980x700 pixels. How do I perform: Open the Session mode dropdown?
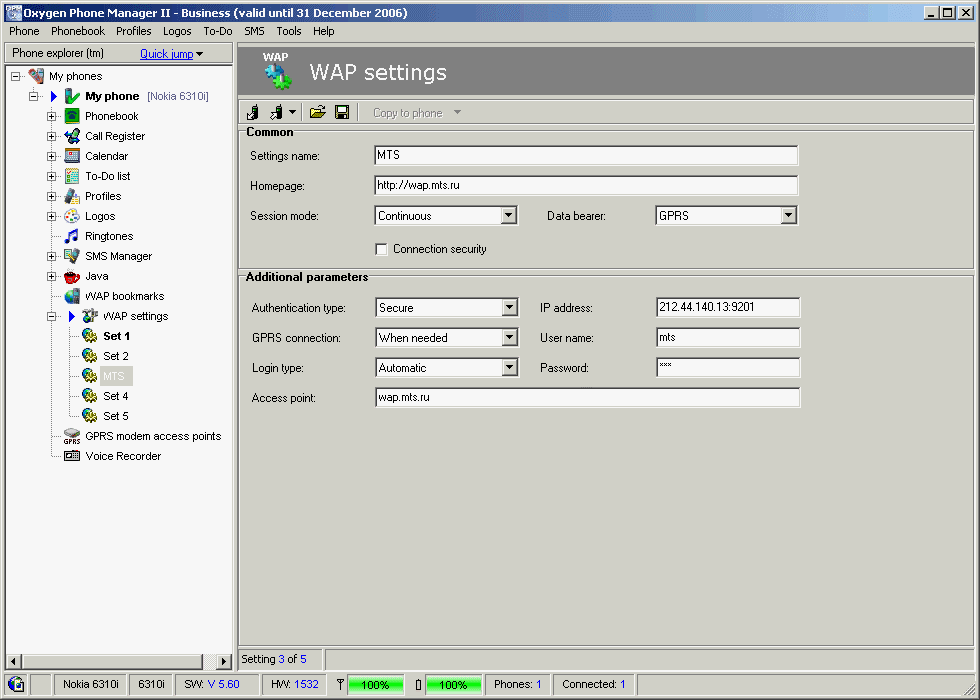coord(508,216)
